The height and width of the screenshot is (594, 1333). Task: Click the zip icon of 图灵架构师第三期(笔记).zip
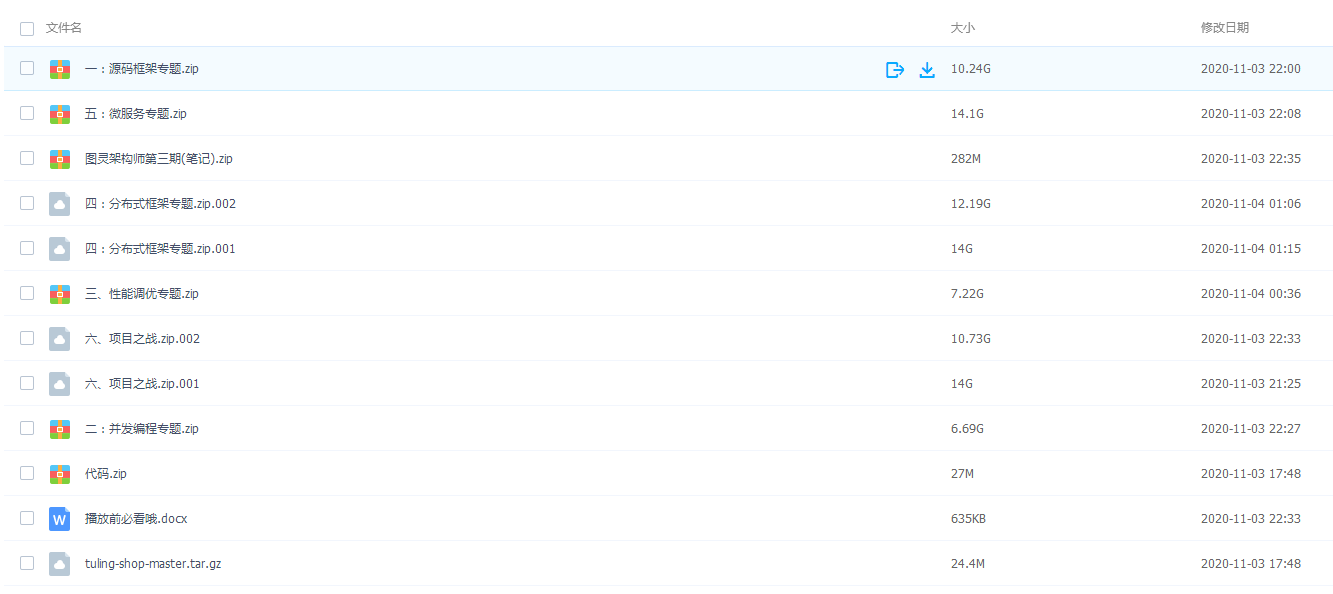tap(60, 159)
